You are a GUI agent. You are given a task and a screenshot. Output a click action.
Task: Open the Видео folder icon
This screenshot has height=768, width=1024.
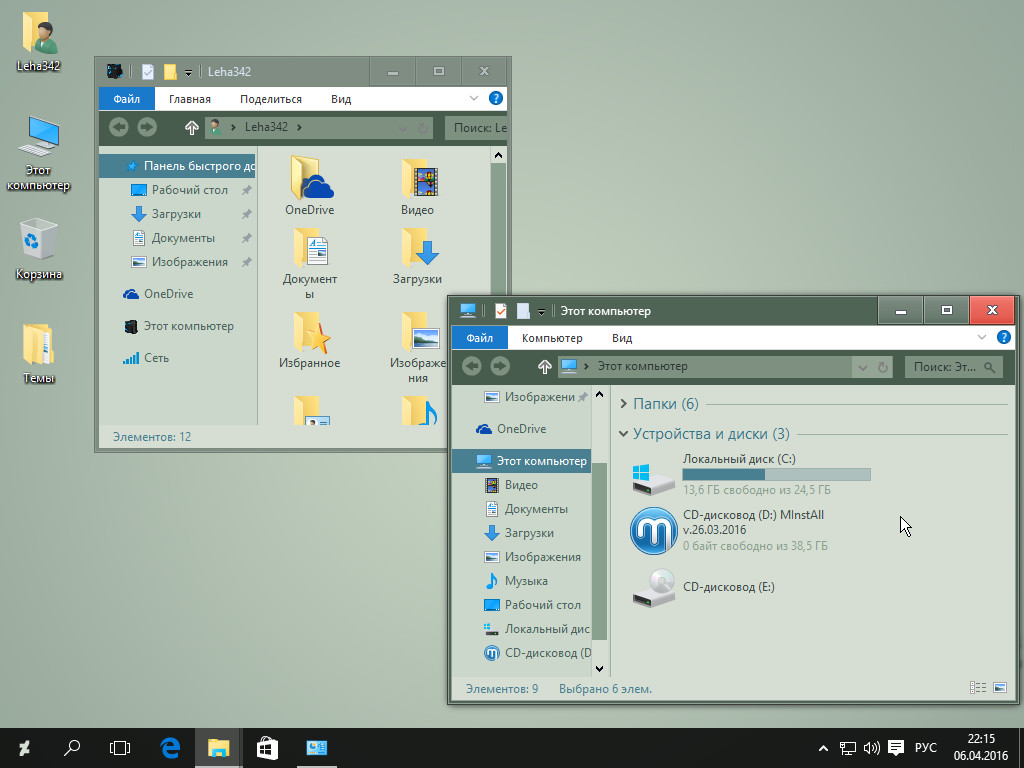418,180
